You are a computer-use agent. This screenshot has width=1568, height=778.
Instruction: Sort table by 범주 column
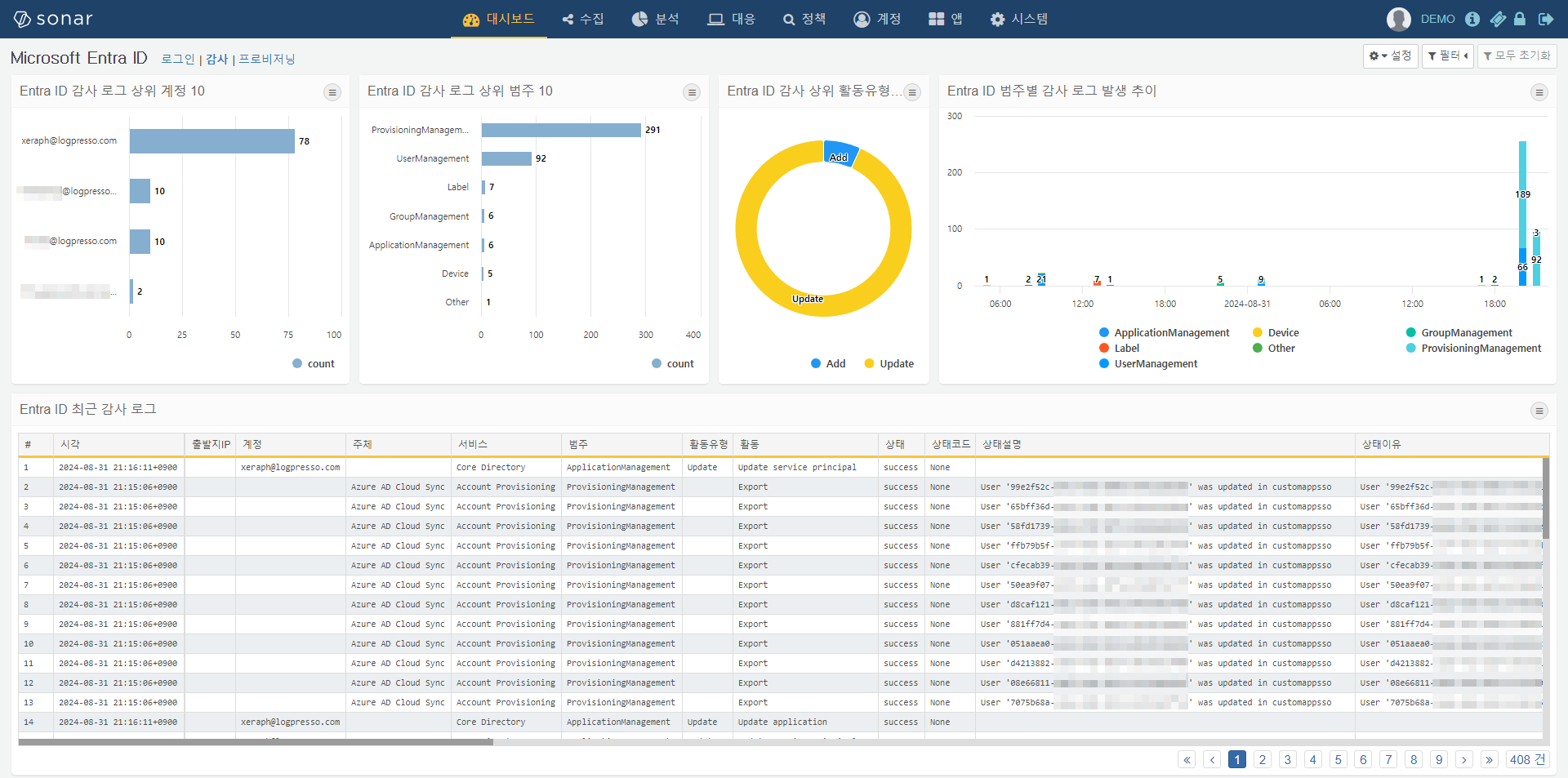621,444
